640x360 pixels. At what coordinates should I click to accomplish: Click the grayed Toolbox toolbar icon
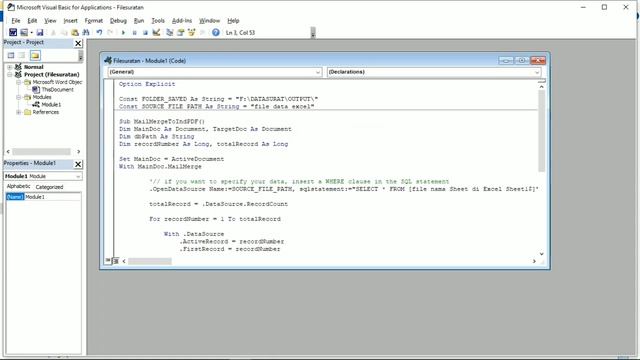click(202, 32)
